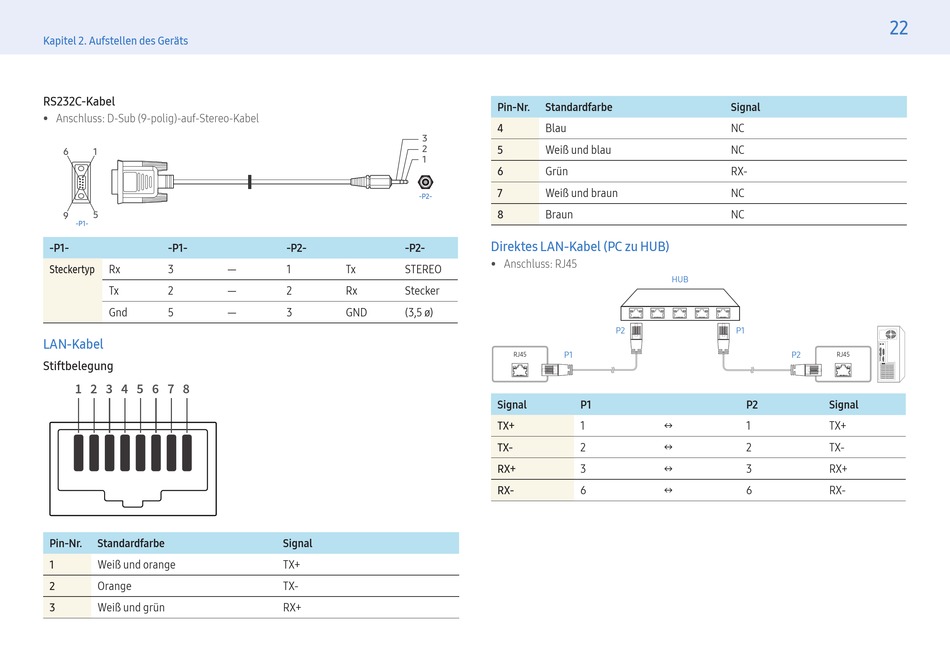Viewport: 950px width, 672px height.
Task: Click the 3.5mm stereo jack socket symbol
Action: [425, 183]
